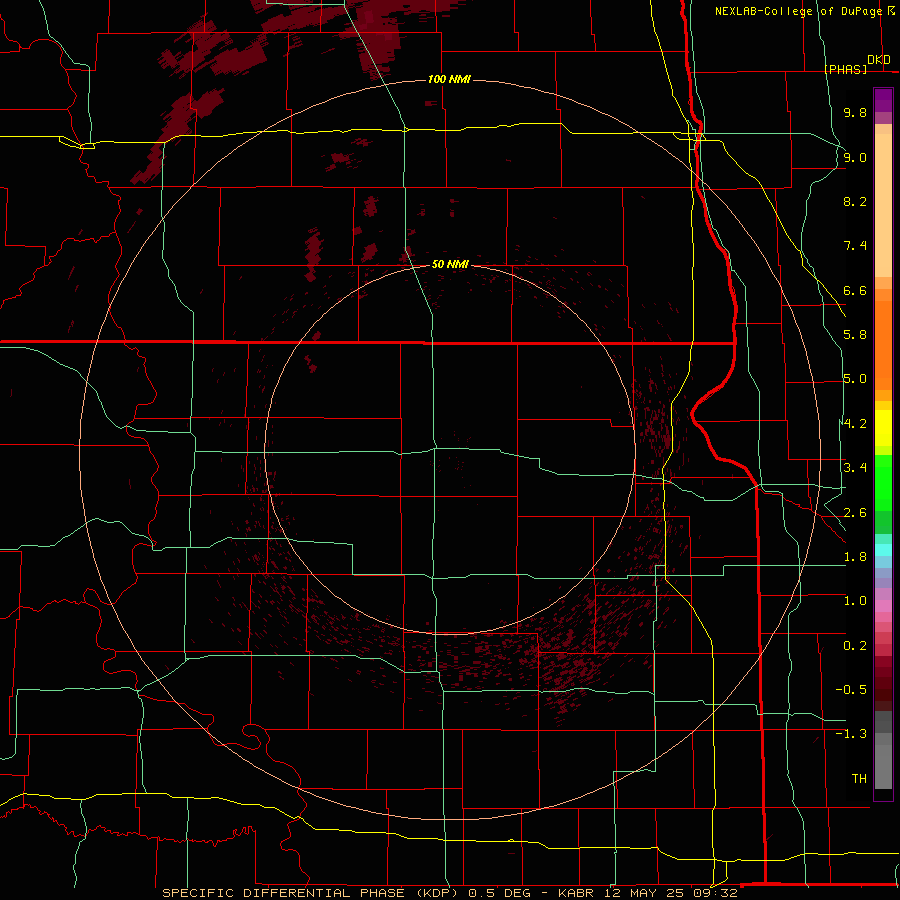The height and width of the screenshot is (900, 900).
Task: Click the 0.2 scale value
Action: 855,646
